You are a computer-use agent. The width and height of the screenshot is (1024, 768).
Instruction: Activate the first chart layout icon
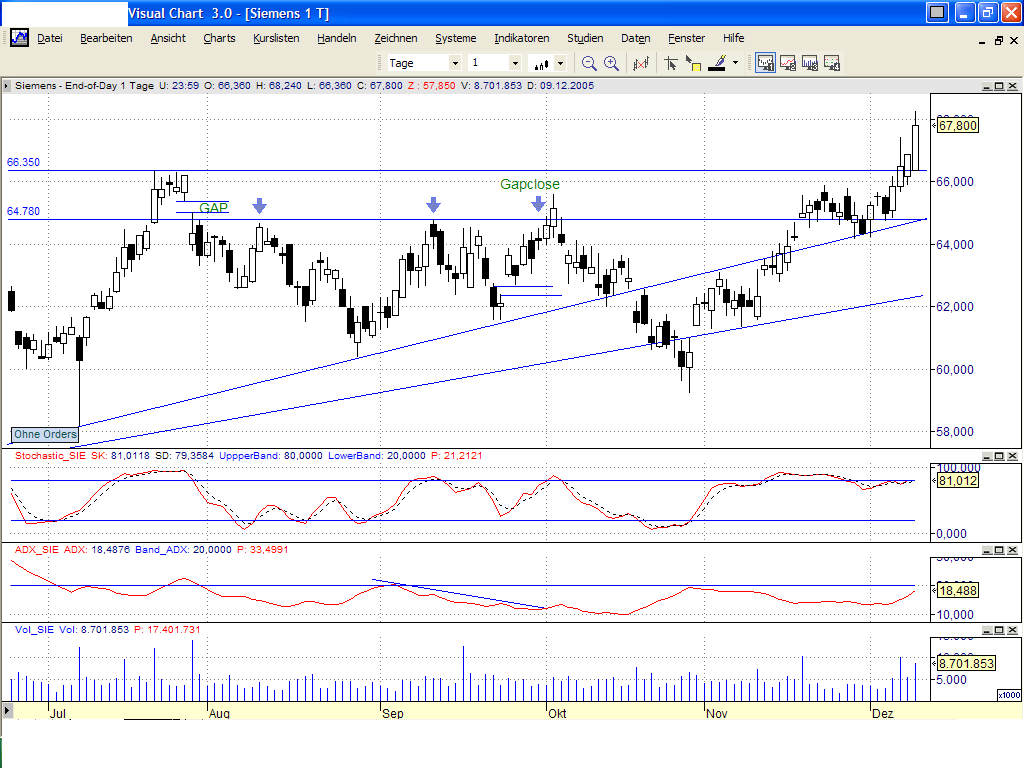tap(765, 62)
